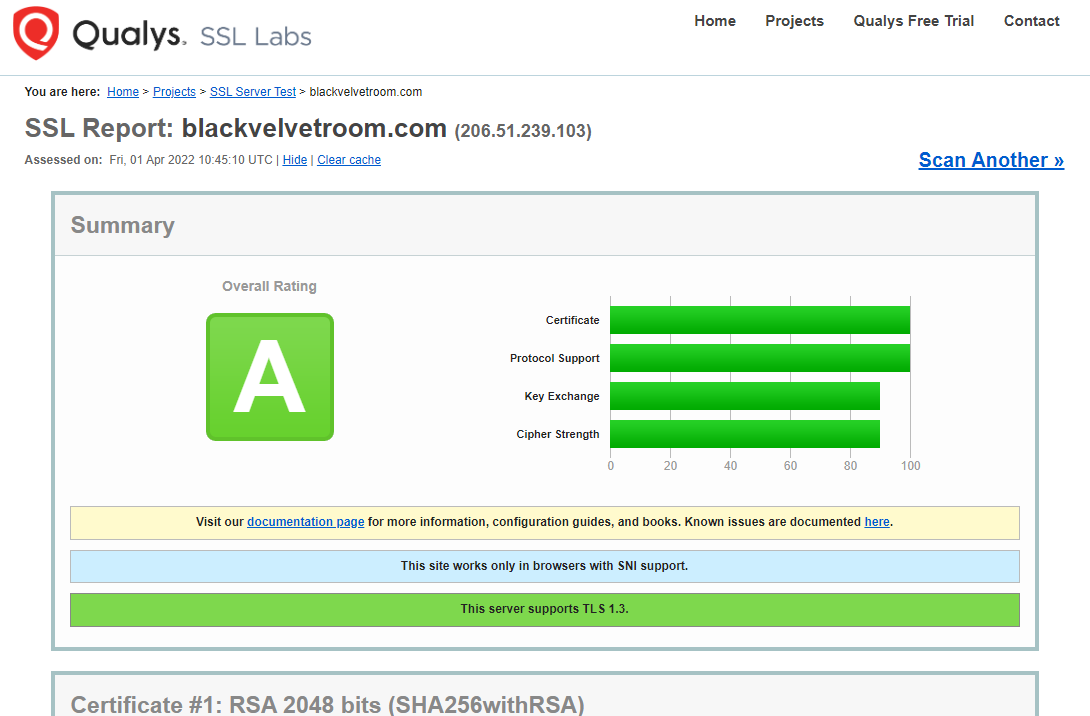Open the Home navigation menu item

(x=715, y=21)
